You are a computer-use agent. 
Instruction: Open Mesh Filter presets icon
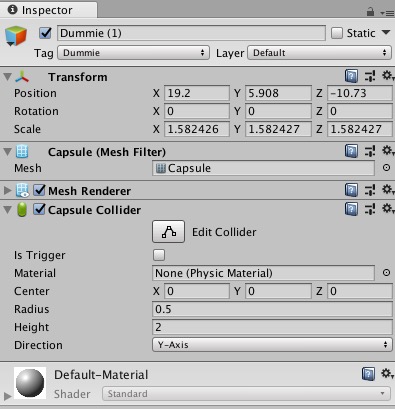(370, 151)
